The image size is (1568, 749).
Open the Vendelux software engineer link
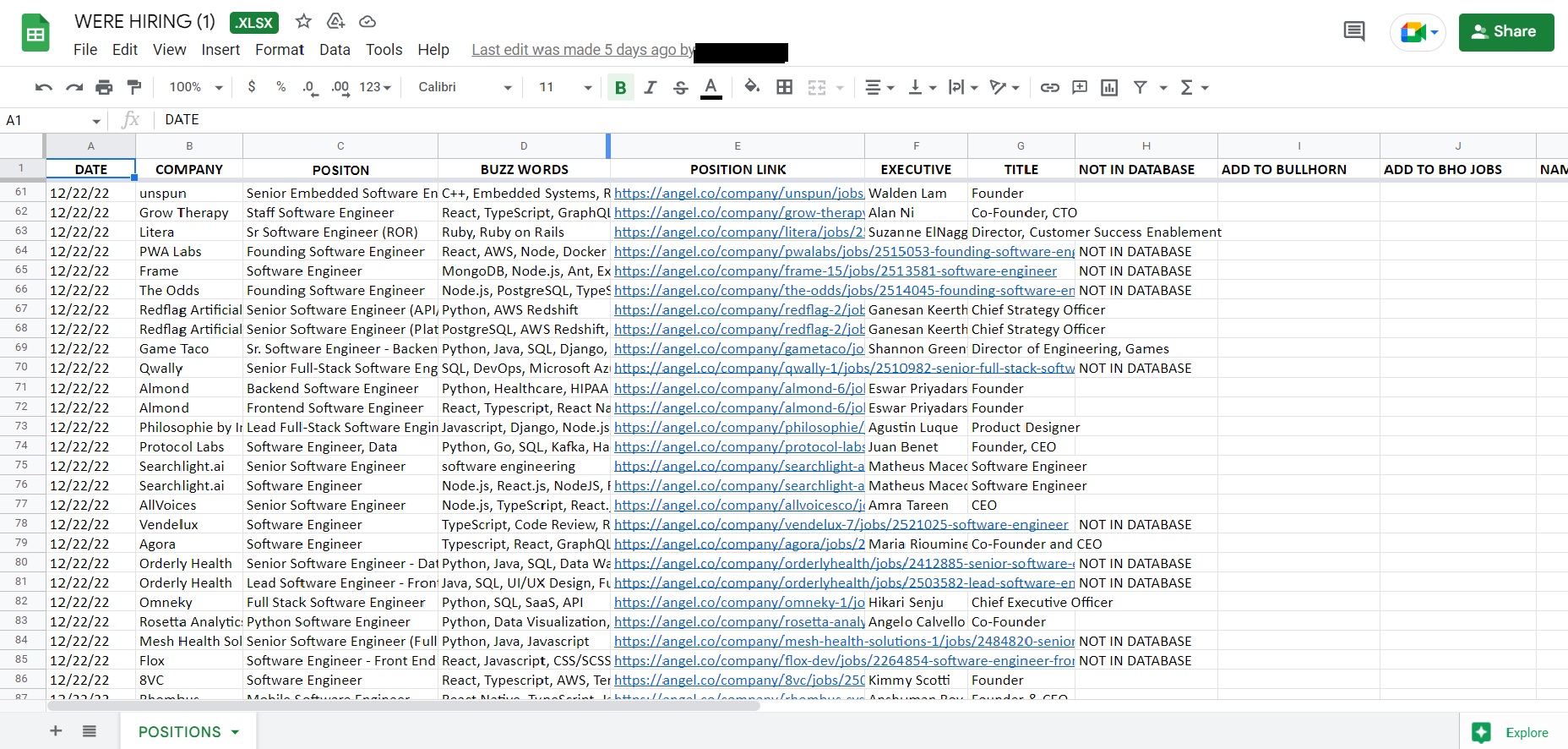pos(841,525)
